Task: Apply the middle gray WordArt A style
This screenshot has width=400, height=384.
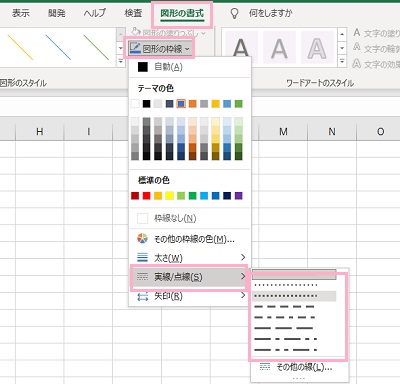Action: [279, 48]
